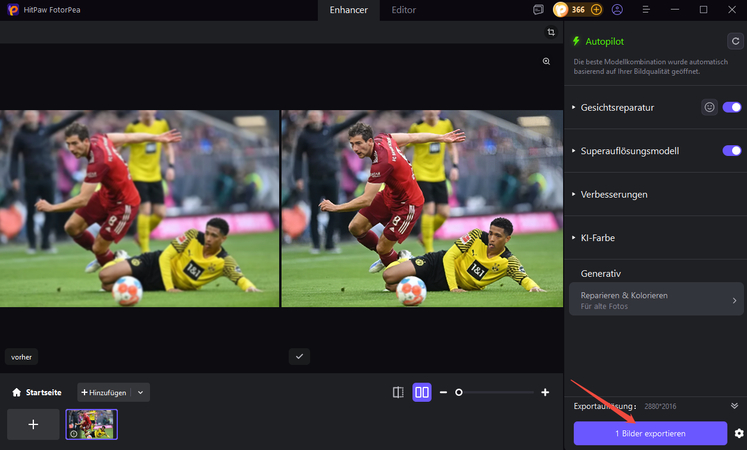The width and height of the screenshot is (747, 450).
Task: Open export settings gear icon
Action: 739,433
